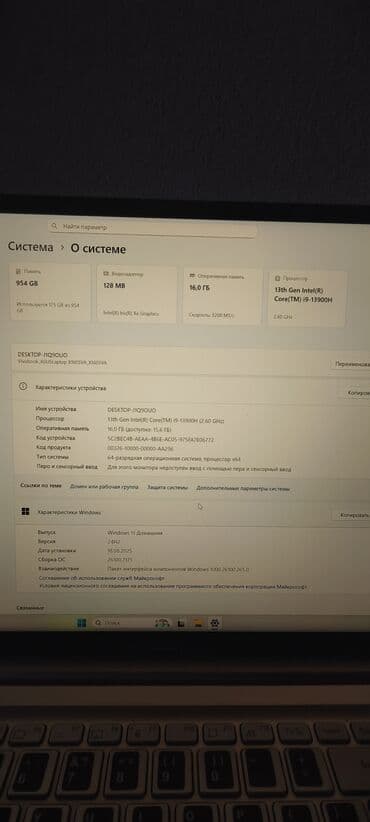Open the 'Защита системы' link
Viewport: 370px width, 822px height.
(x=167, y=488)
